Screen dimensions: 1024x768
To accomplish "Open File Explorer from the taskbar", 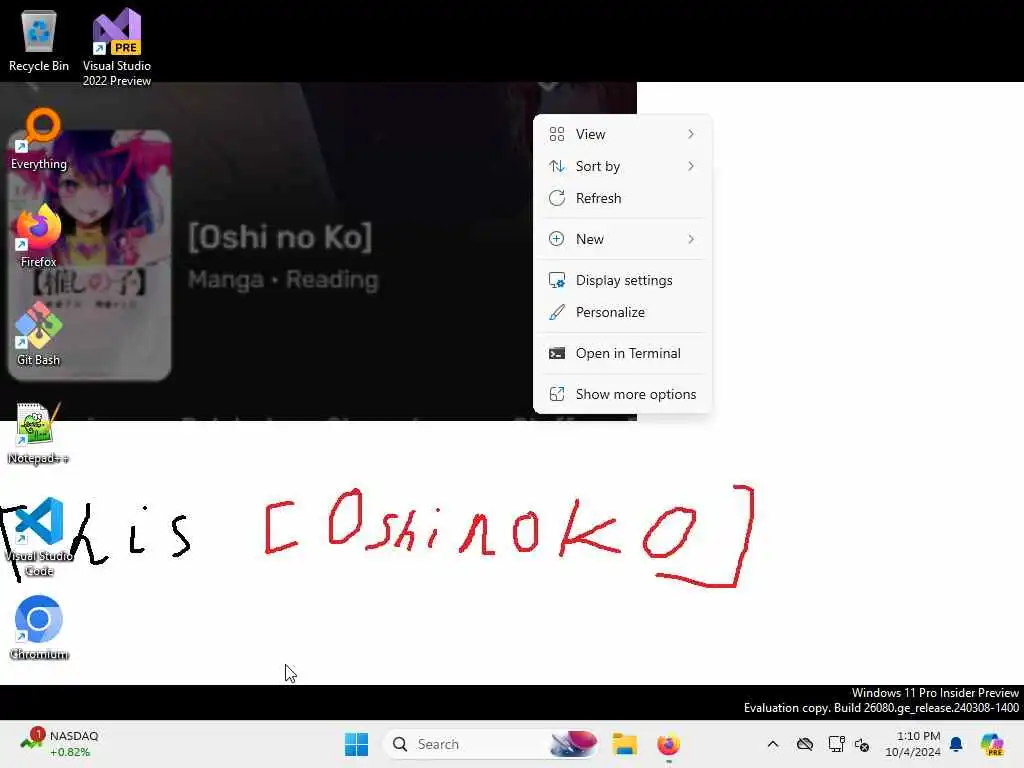I will pos(624,744).
